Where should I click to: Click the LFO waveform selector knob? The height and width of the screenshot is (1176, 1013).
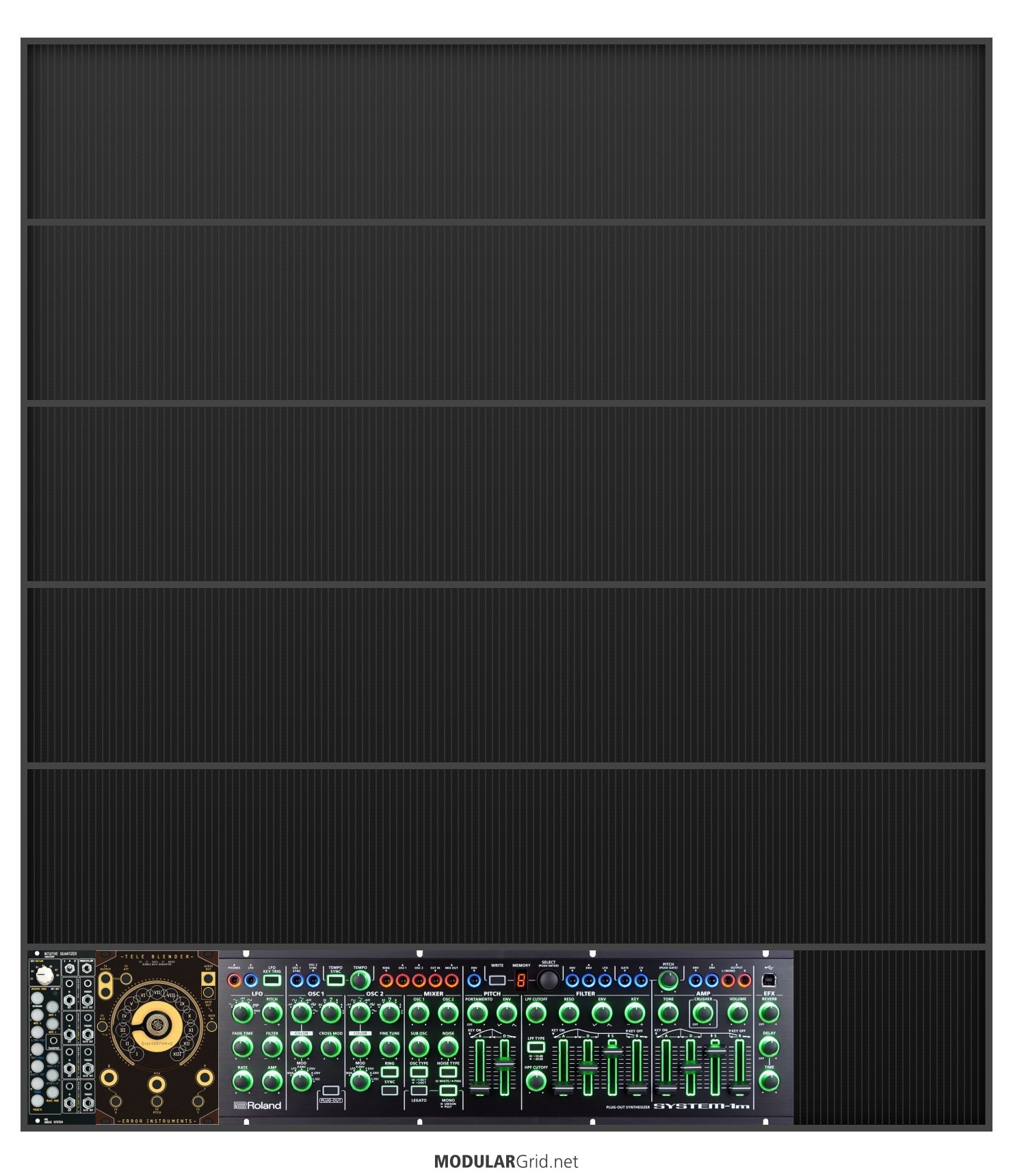click(243, 1013)
